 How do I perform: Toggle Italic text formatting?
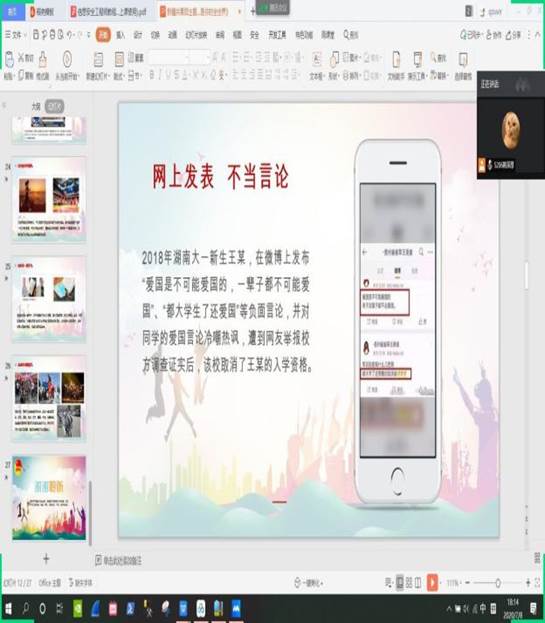[160, 74]
